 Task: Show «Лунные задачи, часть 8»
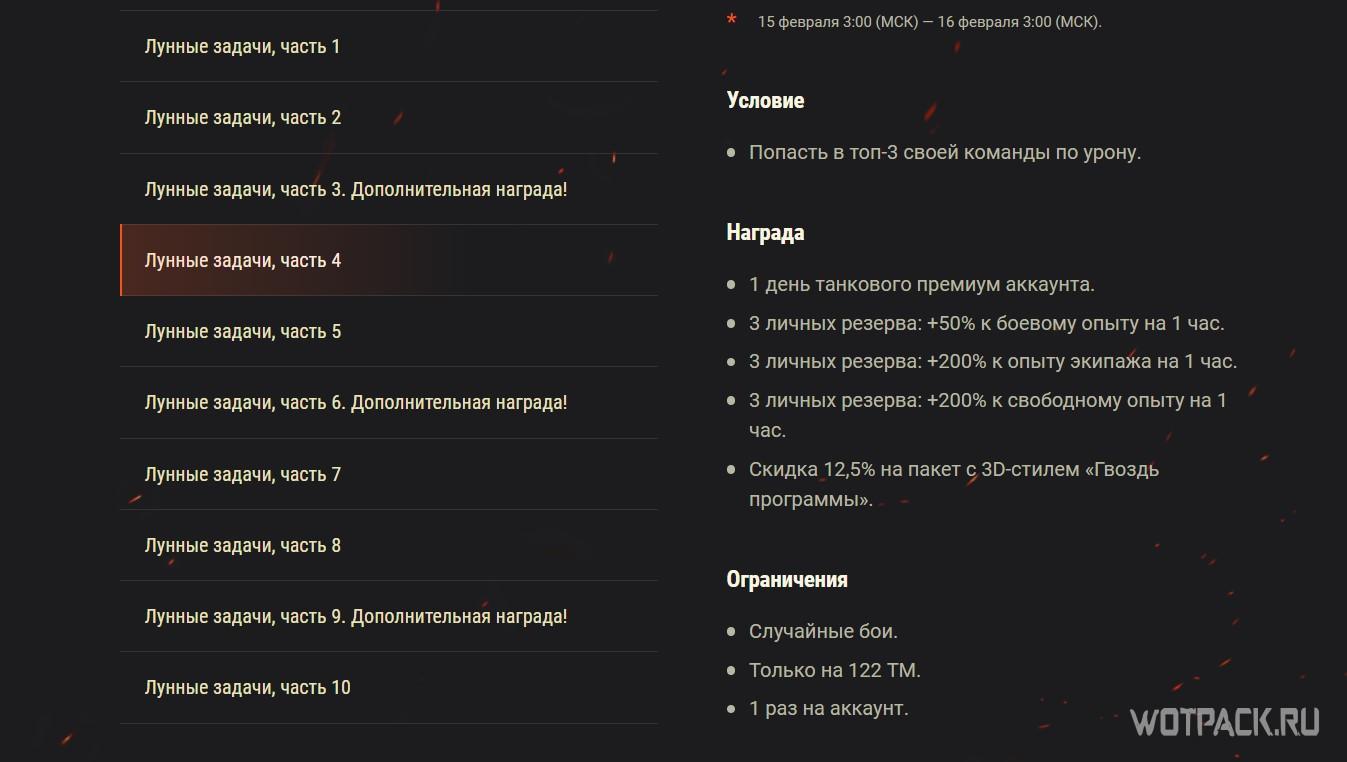[243, 545]
